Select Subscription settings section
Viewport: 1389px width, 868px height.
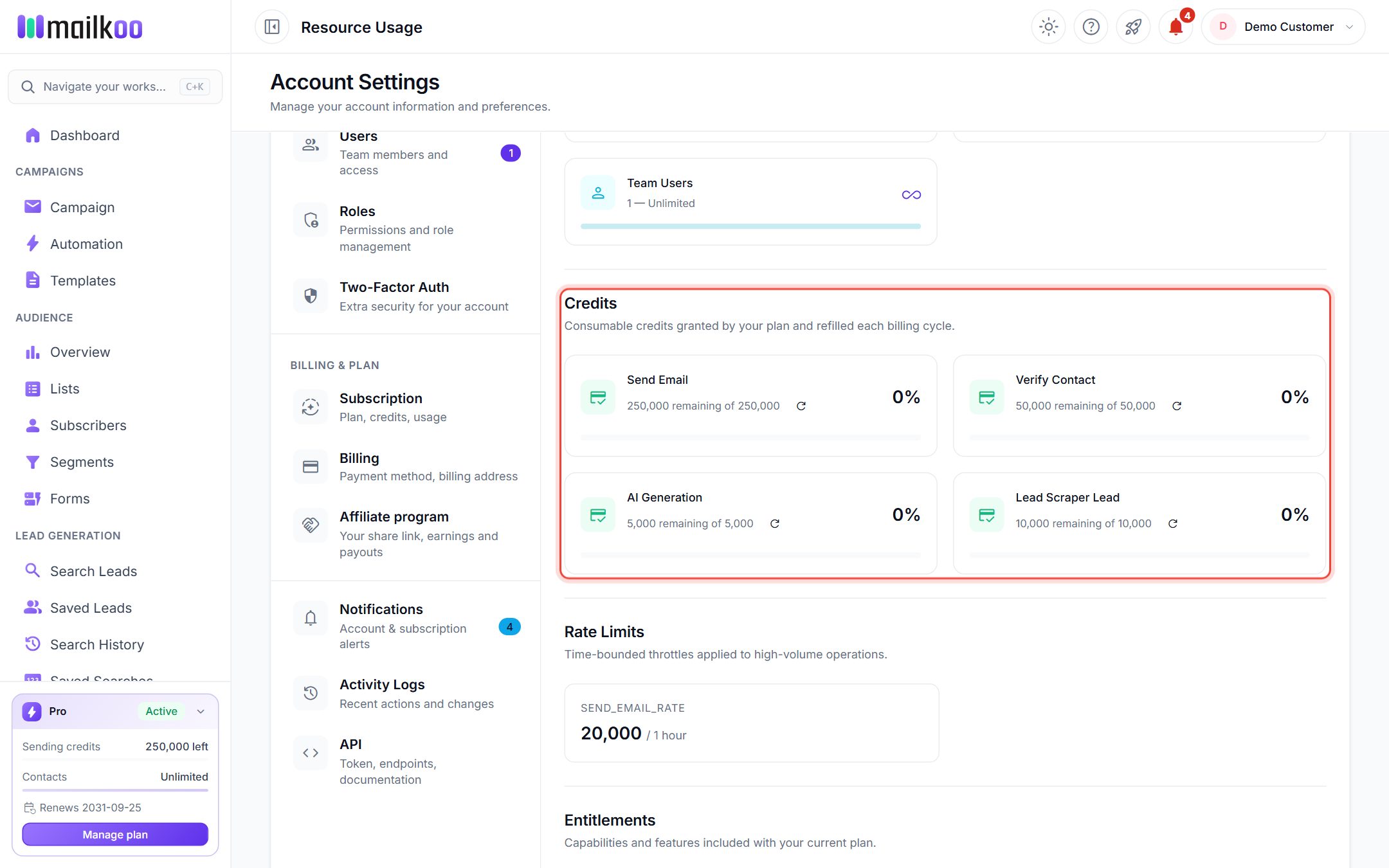point(406,407)
